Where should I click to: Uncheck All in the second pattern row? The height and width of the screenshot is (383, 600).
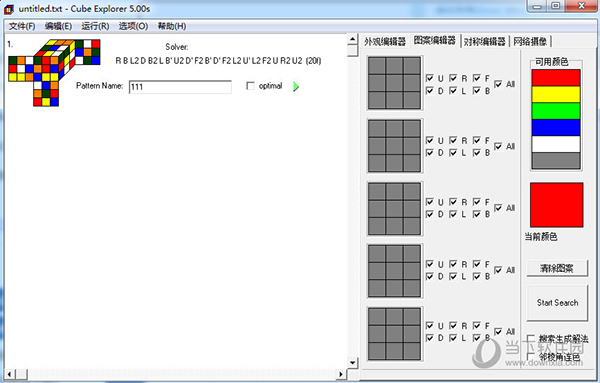(x=498, y=146)
